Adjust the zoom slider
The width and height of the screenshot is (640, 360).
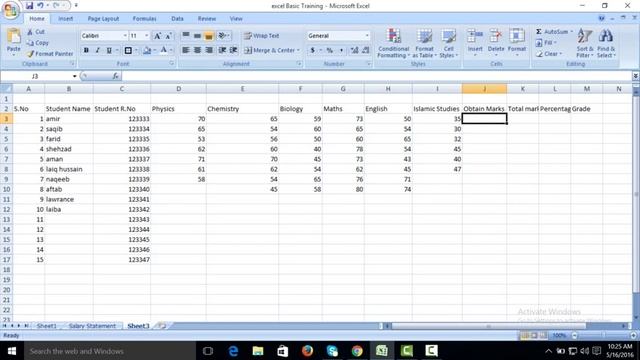point(603,336)
